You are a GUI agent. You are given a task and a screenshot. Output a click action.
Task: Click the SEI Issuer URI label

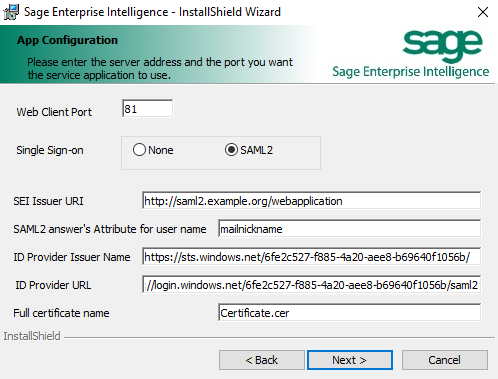coord(48,201)
